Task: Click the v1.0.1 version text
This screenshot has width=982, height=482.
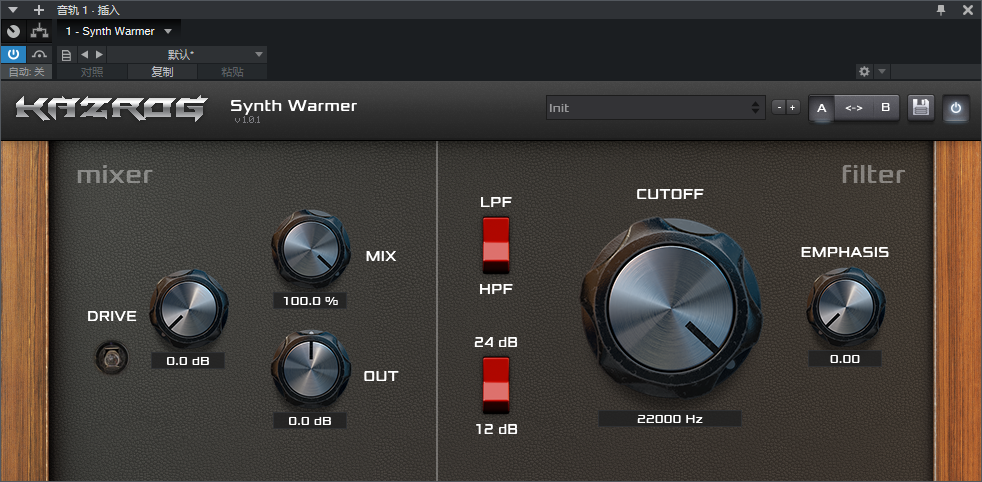Action: coord(247,120)
